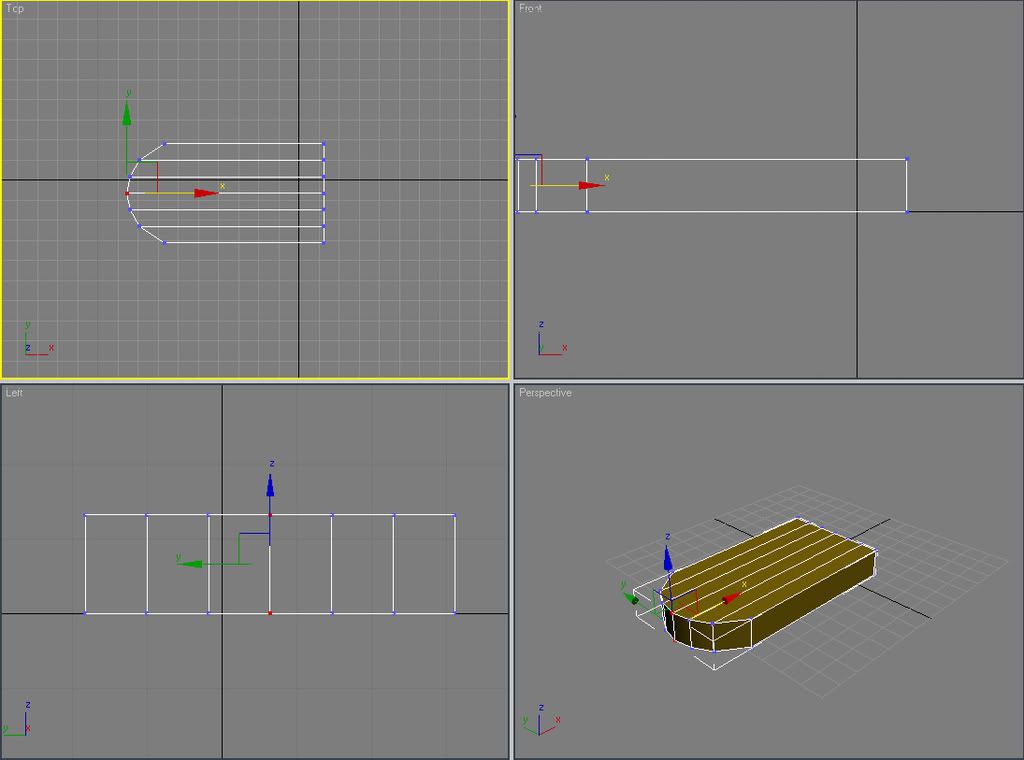1024x760 pixels.
Task: Select the red X-axis gizmo arrow in the Top viewport
Action: [206, 193]
